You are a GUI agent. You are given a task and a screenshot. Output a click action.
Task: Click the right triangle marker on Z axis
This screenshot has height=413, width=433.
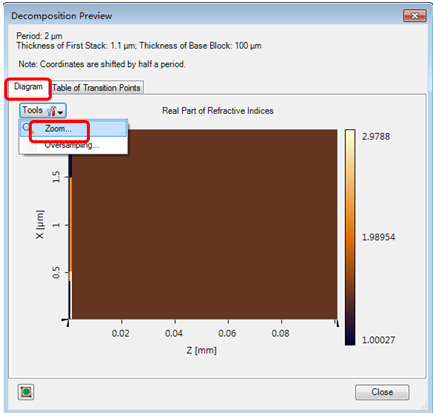click(x=337, y=323)
